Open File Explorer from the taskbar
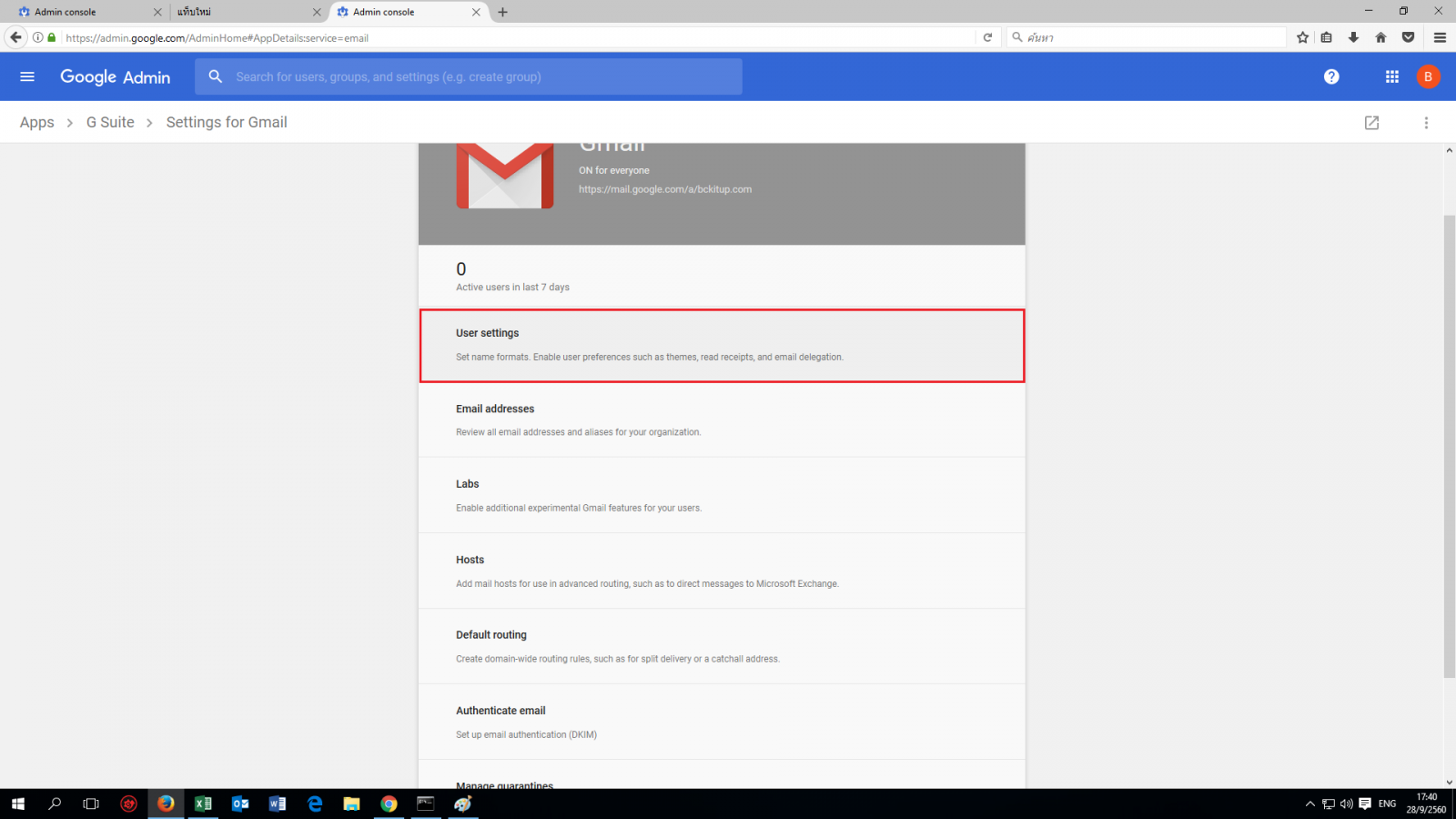 pyautogui.click(x=351, y=804)
